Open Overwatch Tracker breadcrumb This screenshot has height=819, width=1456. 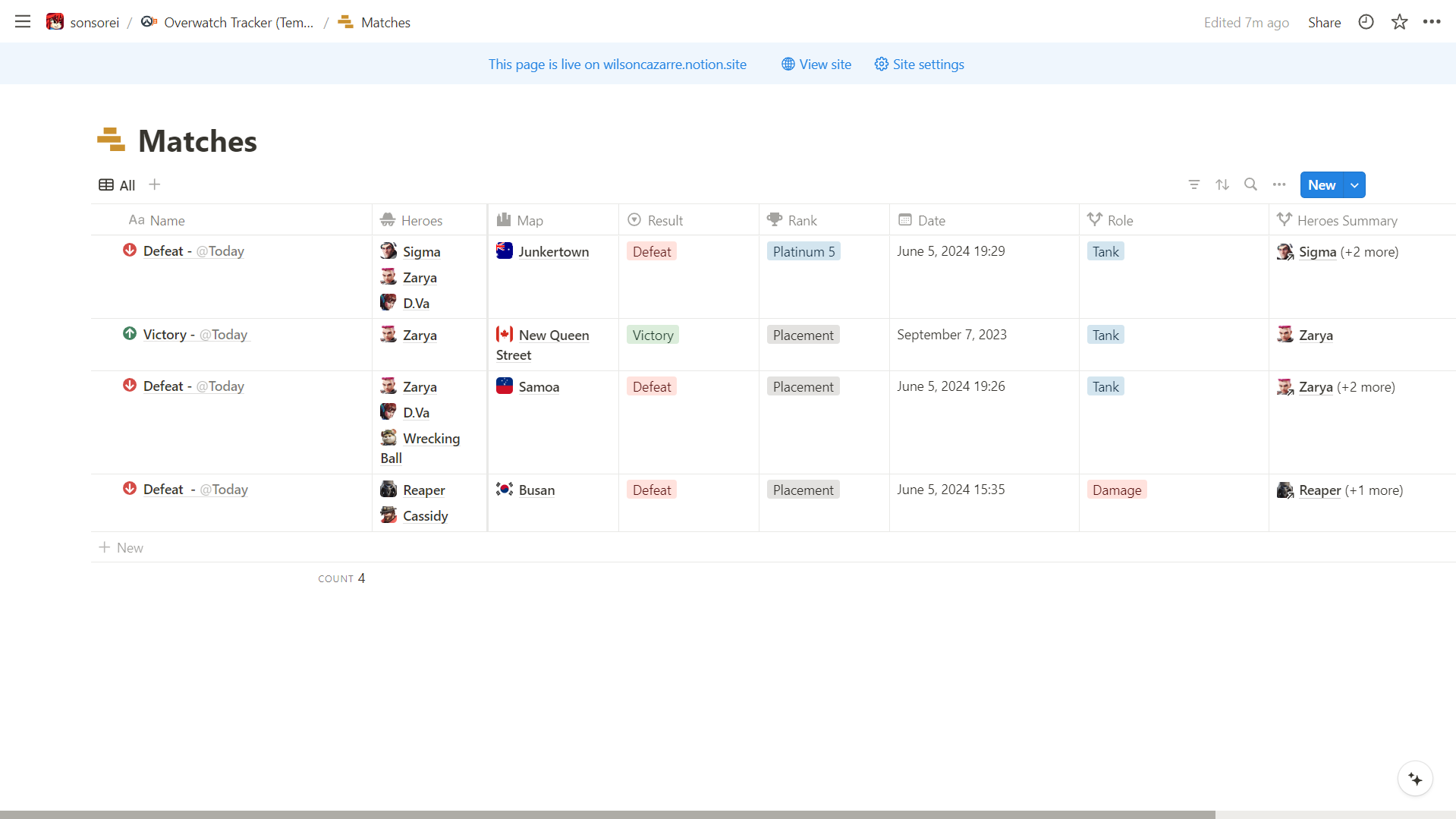pyautogui.click(x=228, y=22)
